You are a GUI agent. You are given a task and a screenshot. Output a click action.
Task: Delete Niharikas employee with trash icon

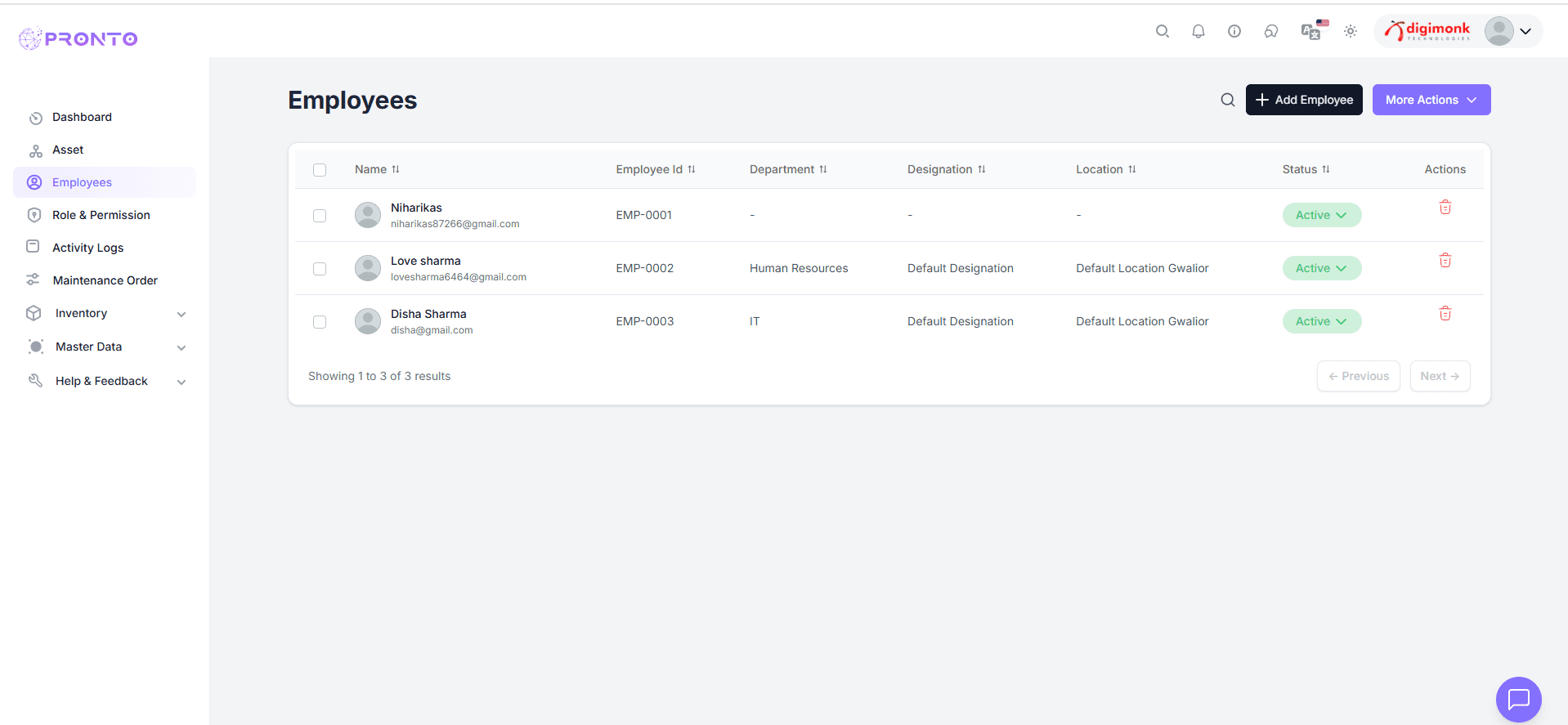point(1445,208)
